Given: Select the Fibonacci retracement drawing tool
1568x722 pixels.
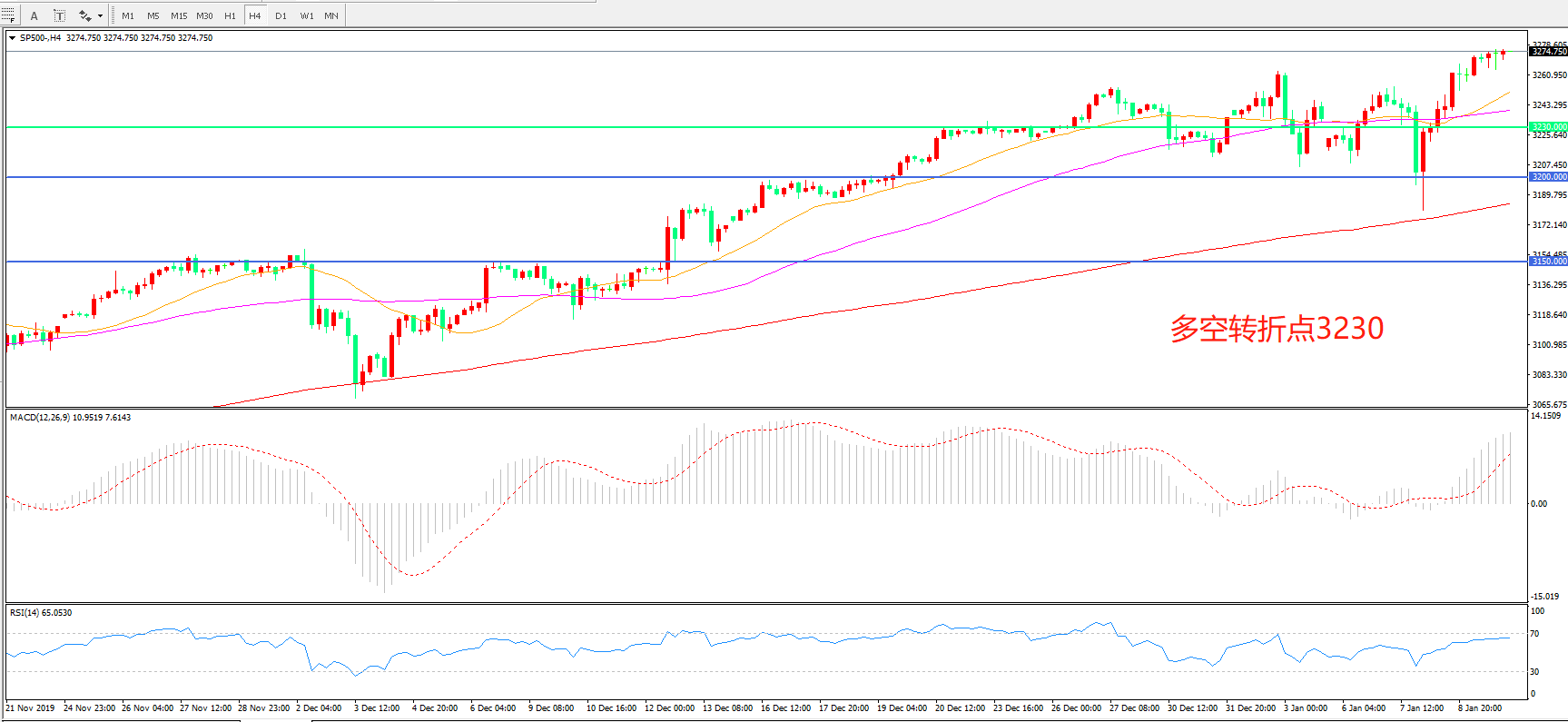Looking at the screenshot, I should 8,15.
